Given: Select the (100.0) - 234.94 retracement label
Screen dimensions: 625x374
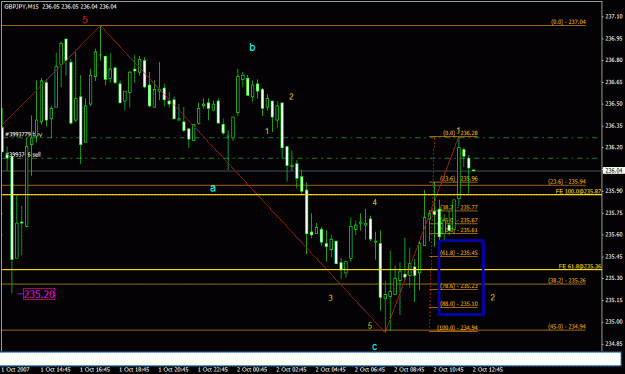Looking at the screenshot, I should pos(457,328).
